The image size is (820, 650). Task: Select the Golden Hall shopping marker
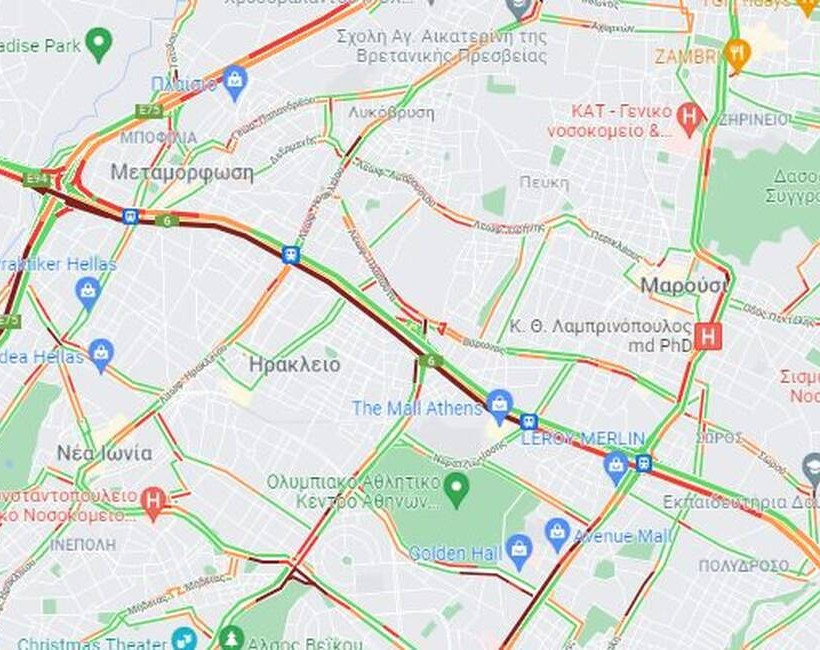click(518, 551)
